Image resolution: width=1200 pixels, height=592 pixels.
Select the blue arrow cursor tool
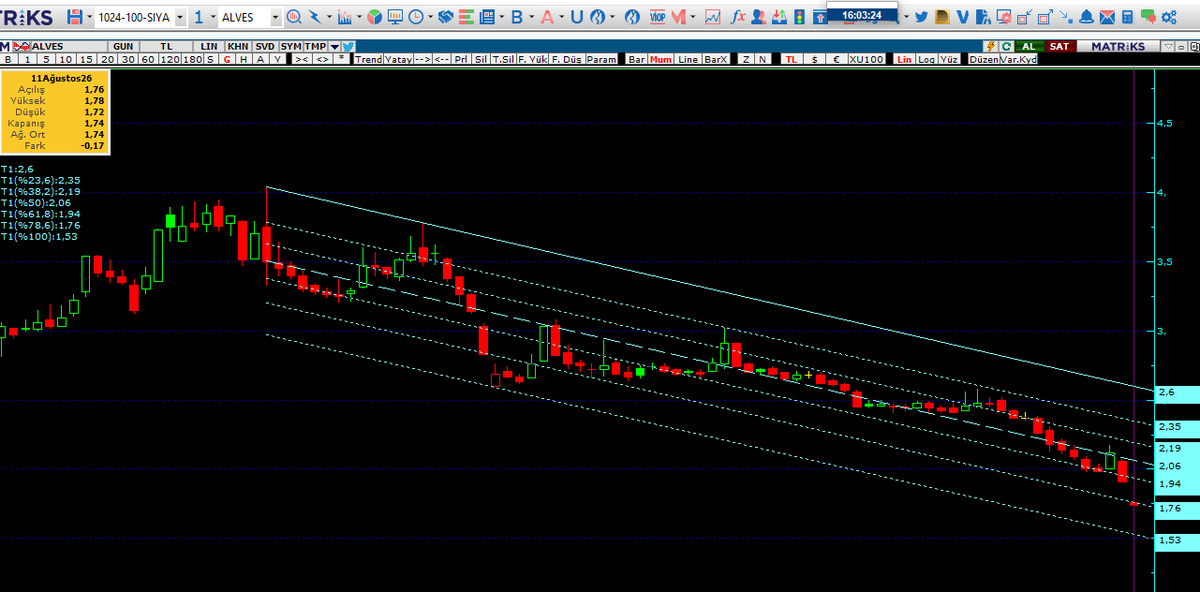pos(315,17)
